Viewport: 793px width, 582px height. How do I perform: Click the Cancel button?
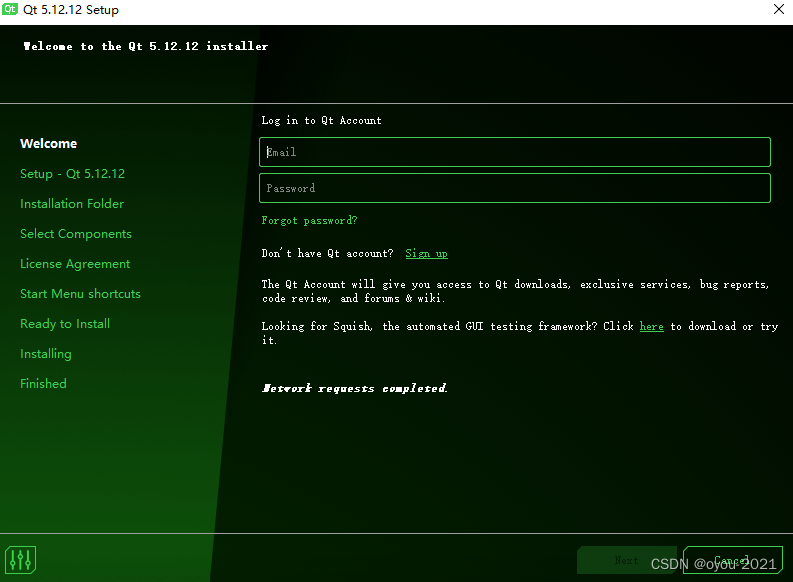732,560
